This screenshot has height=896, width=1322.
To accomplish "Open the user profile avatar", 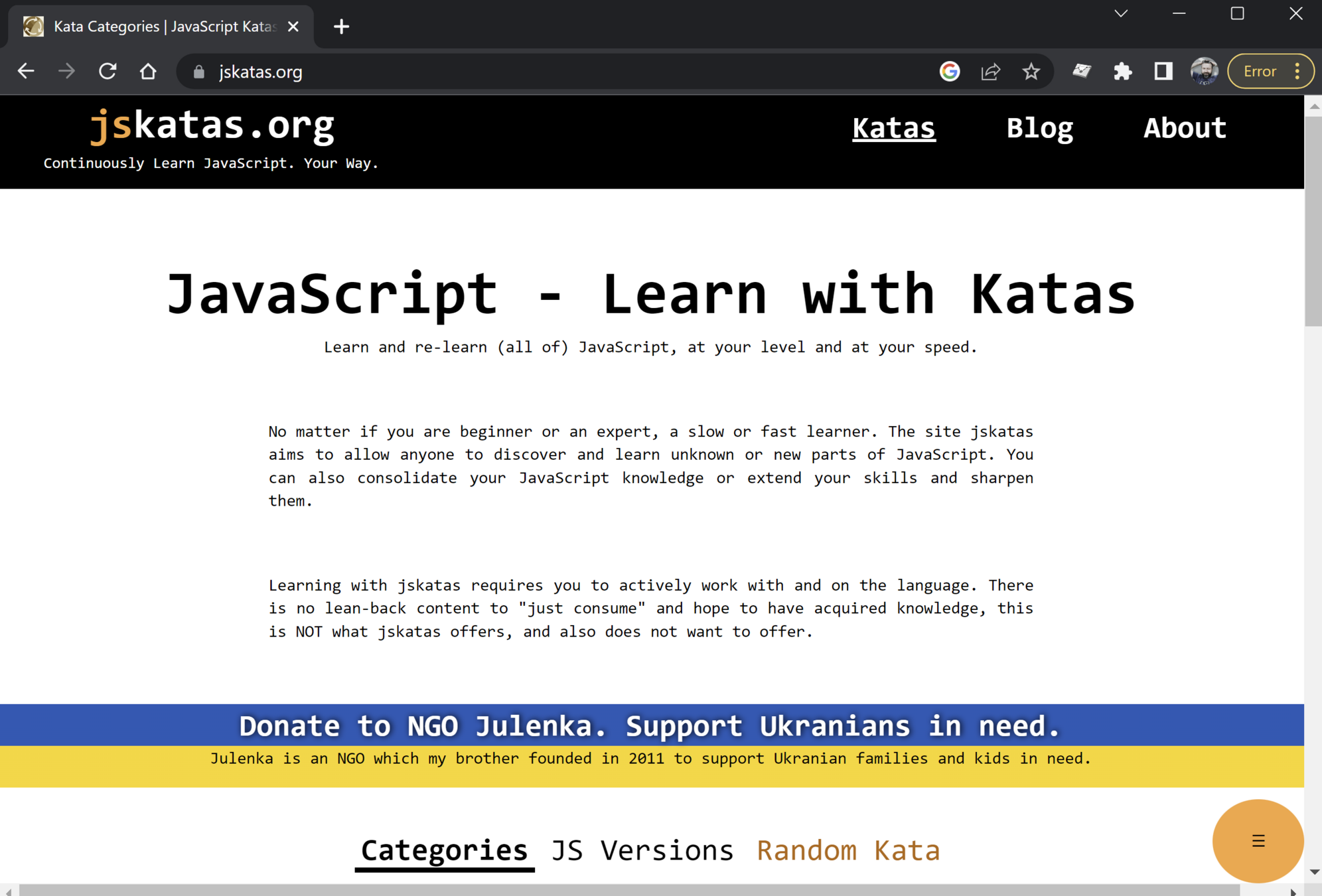I will point(1204,71).
